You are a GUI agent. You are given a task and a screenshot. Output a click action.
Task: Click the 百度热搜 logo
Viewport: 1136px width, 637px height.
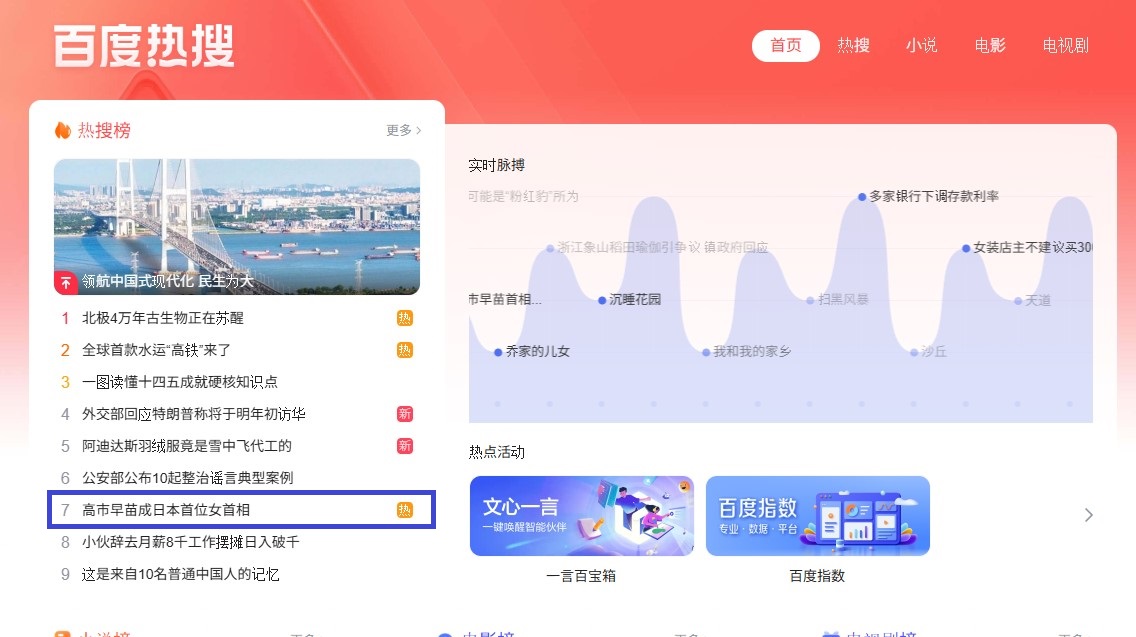[144, 46]
